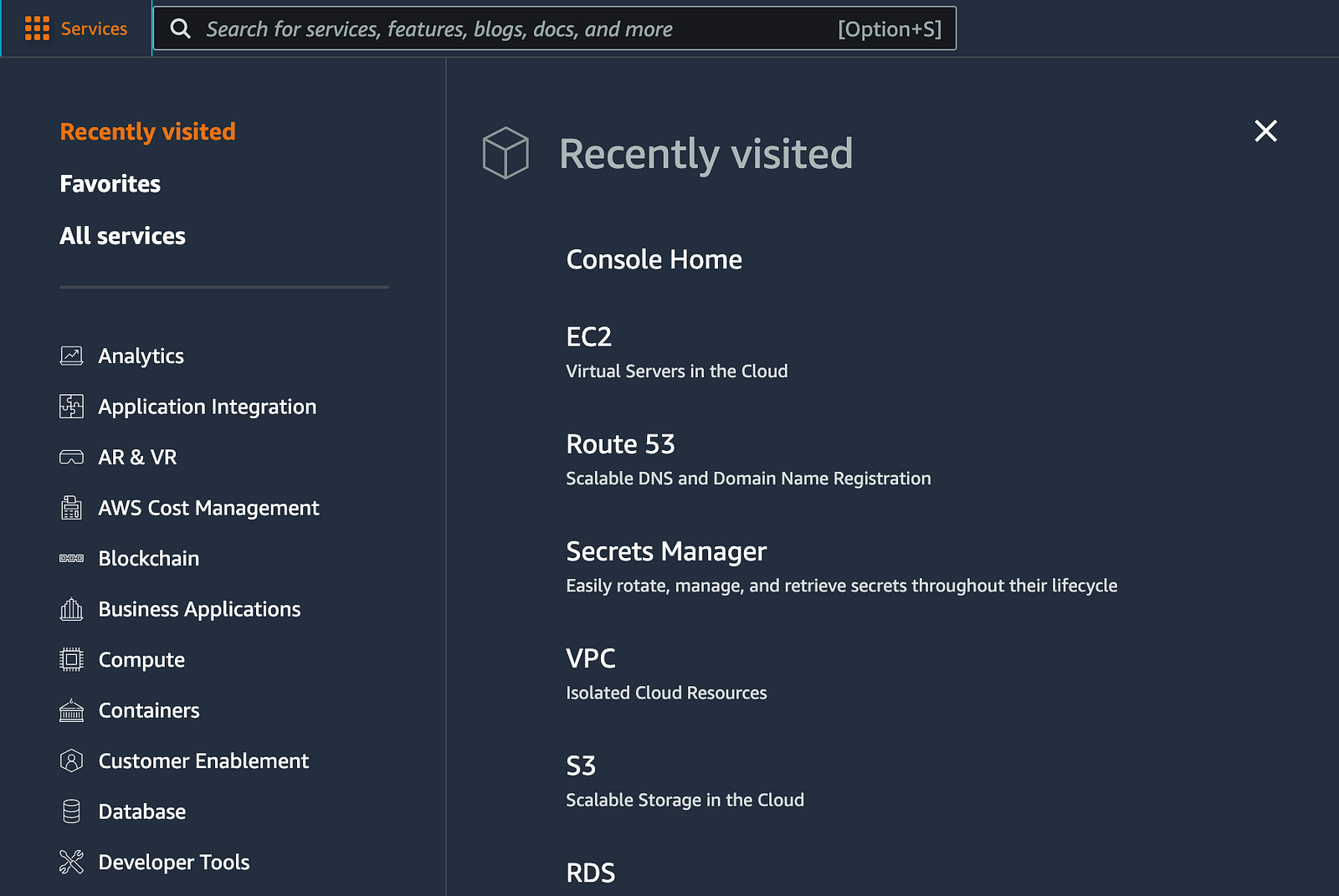Focus the services search field
The height and width of the screenshot is (896, 1339).
[555, 28]
